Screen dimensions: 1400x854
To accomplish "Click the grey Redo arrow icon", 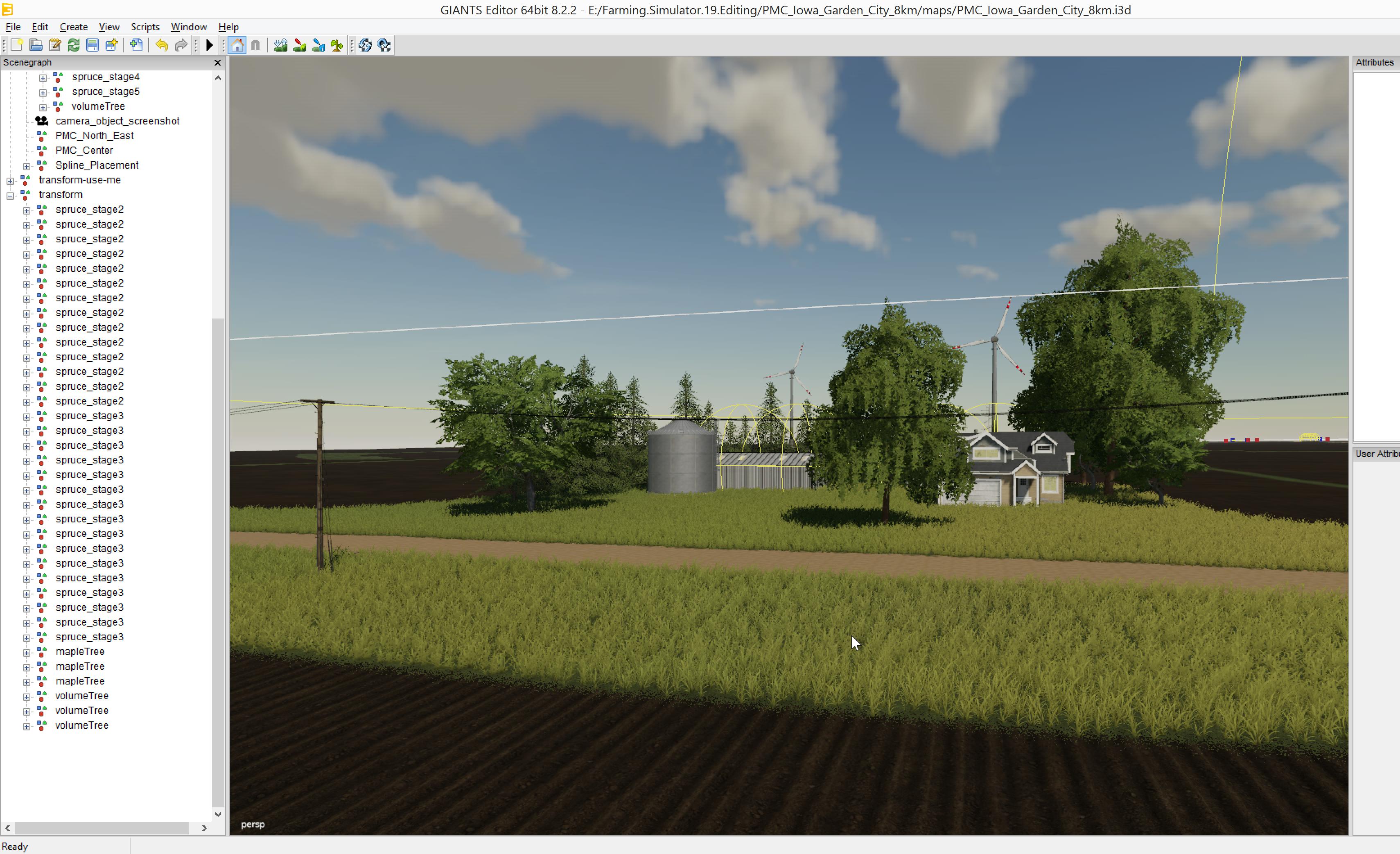I will tap(181, 45).
